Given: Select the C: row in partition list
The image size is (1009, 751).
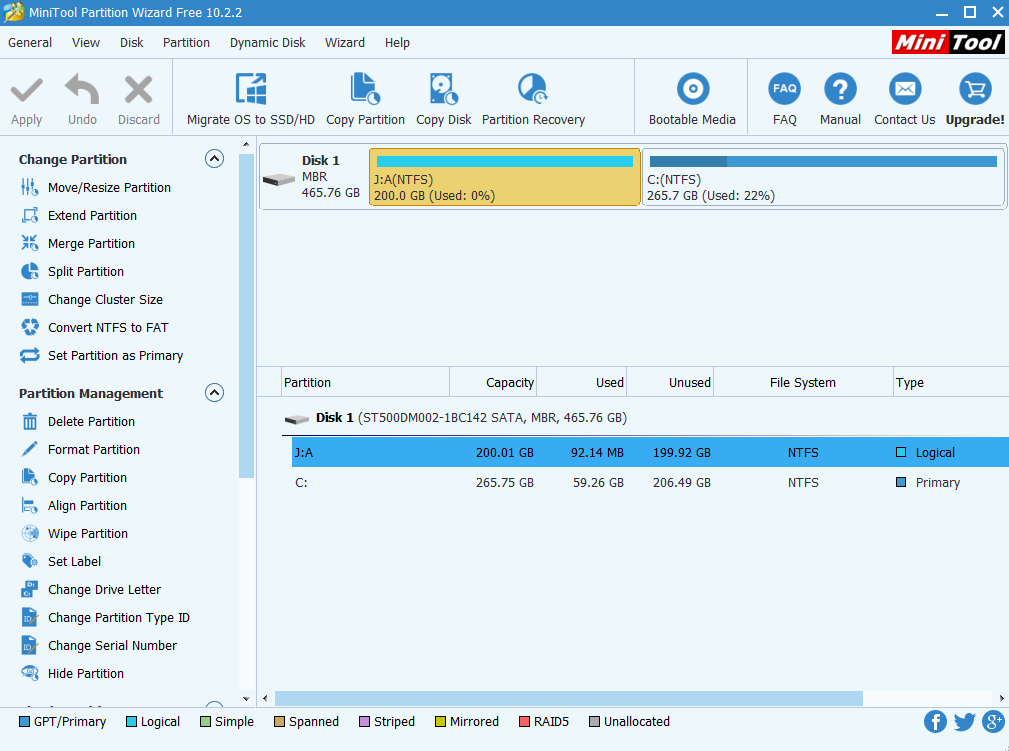Looking at the screenshot, I should tap(650, 483).
